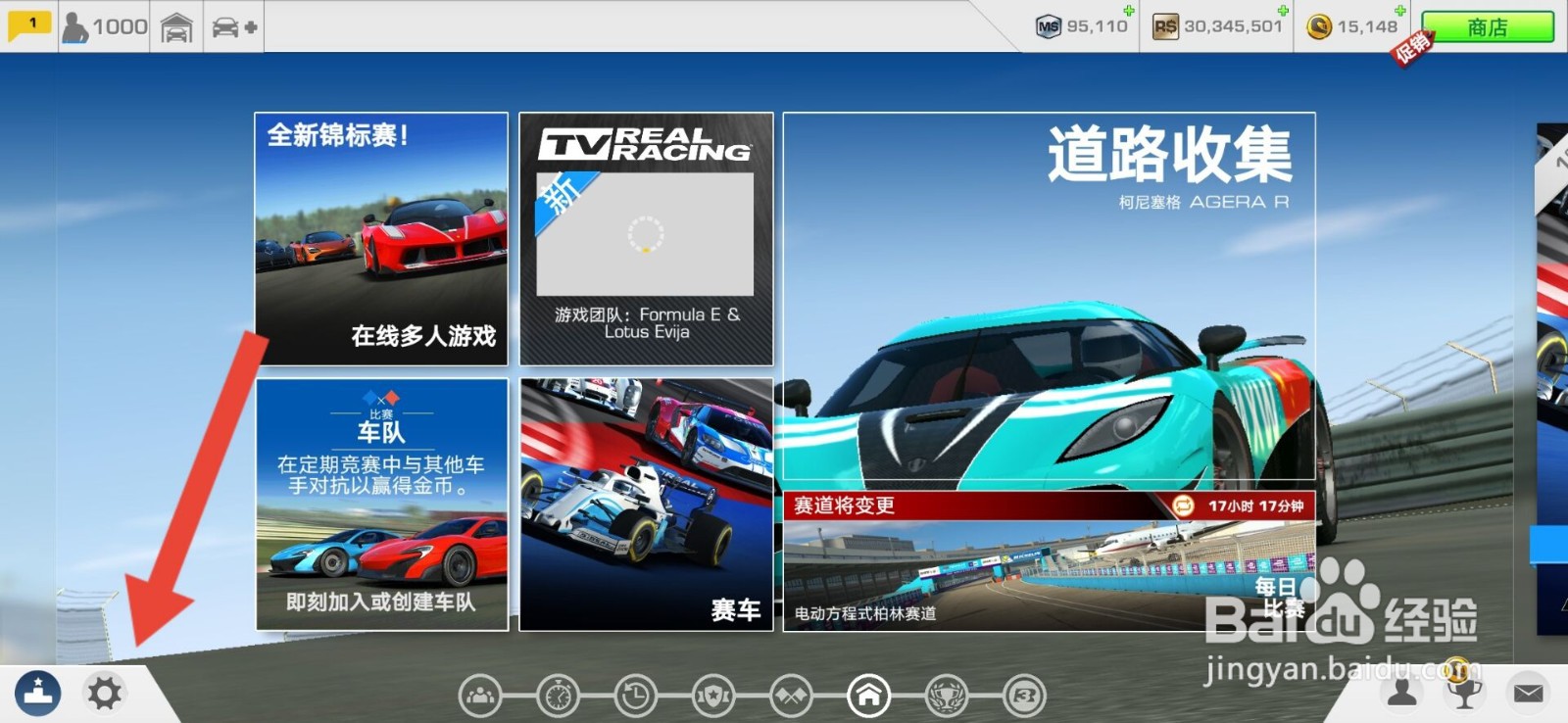The width and height of the screenshot is (1568, 723).
Task: Go to multiplayer group icon in nav
Action: pos(480,696)
